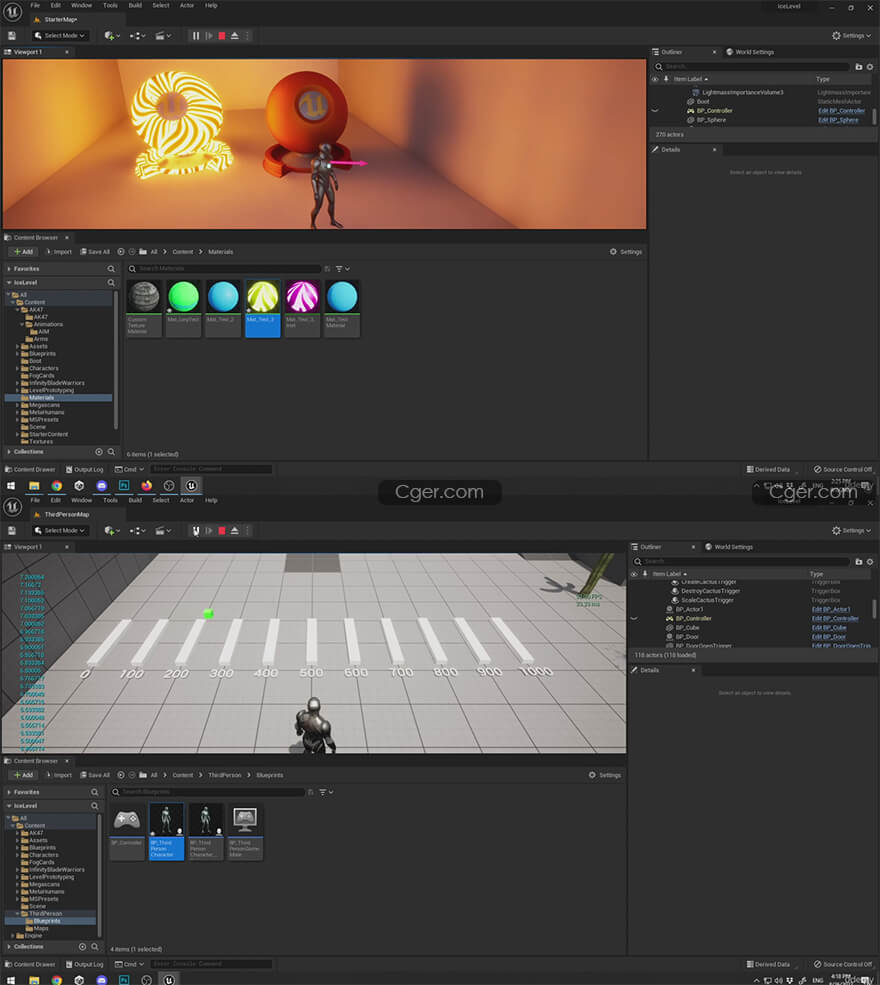The width and height of the screenshot is (880, 985).
Task: Expand the Engine folder arrow
Action: click(x=13, y=936)
